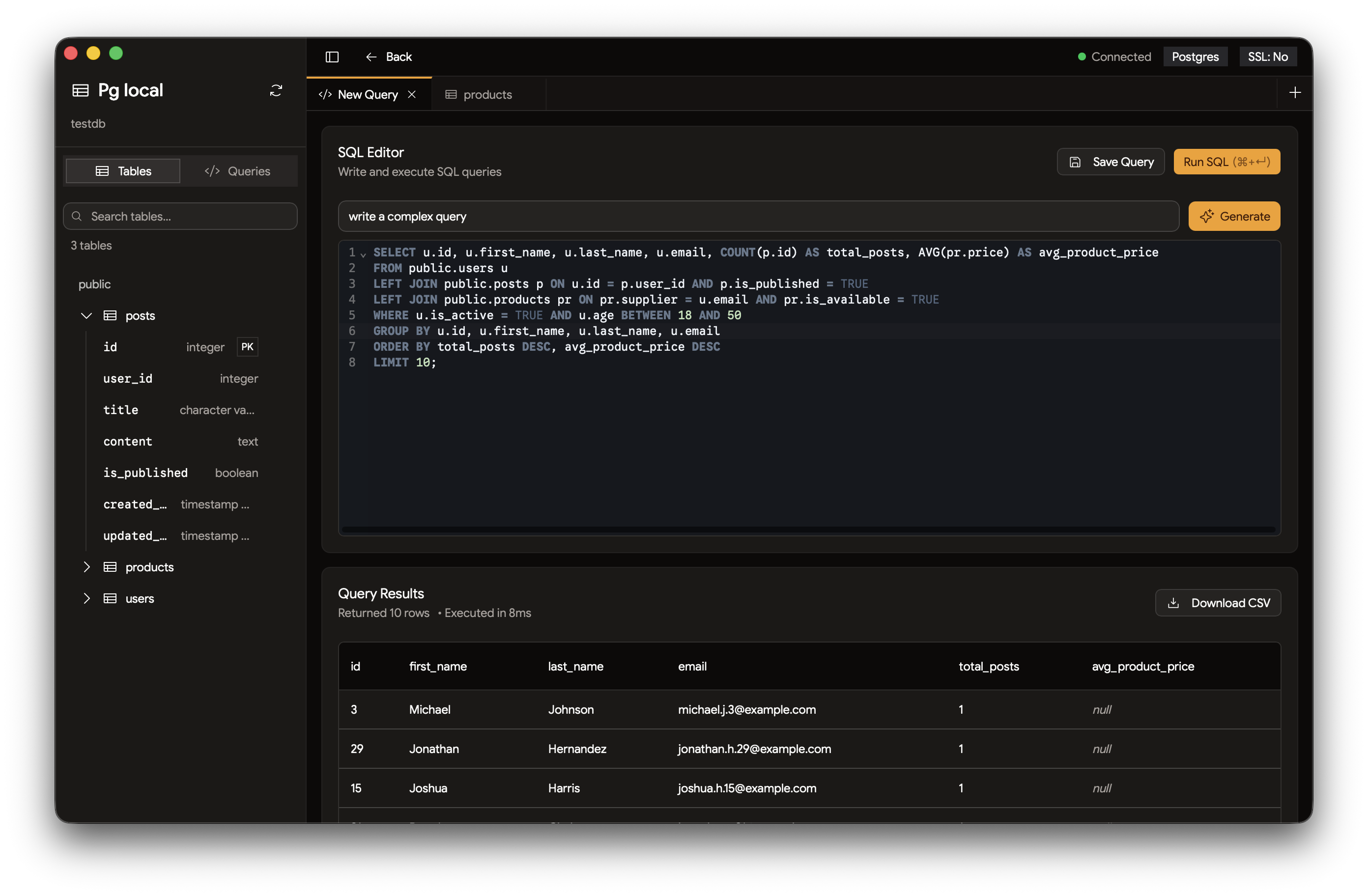Click the back arrow icon
This screenshot has height=896, width=1368.
(371, 57)
